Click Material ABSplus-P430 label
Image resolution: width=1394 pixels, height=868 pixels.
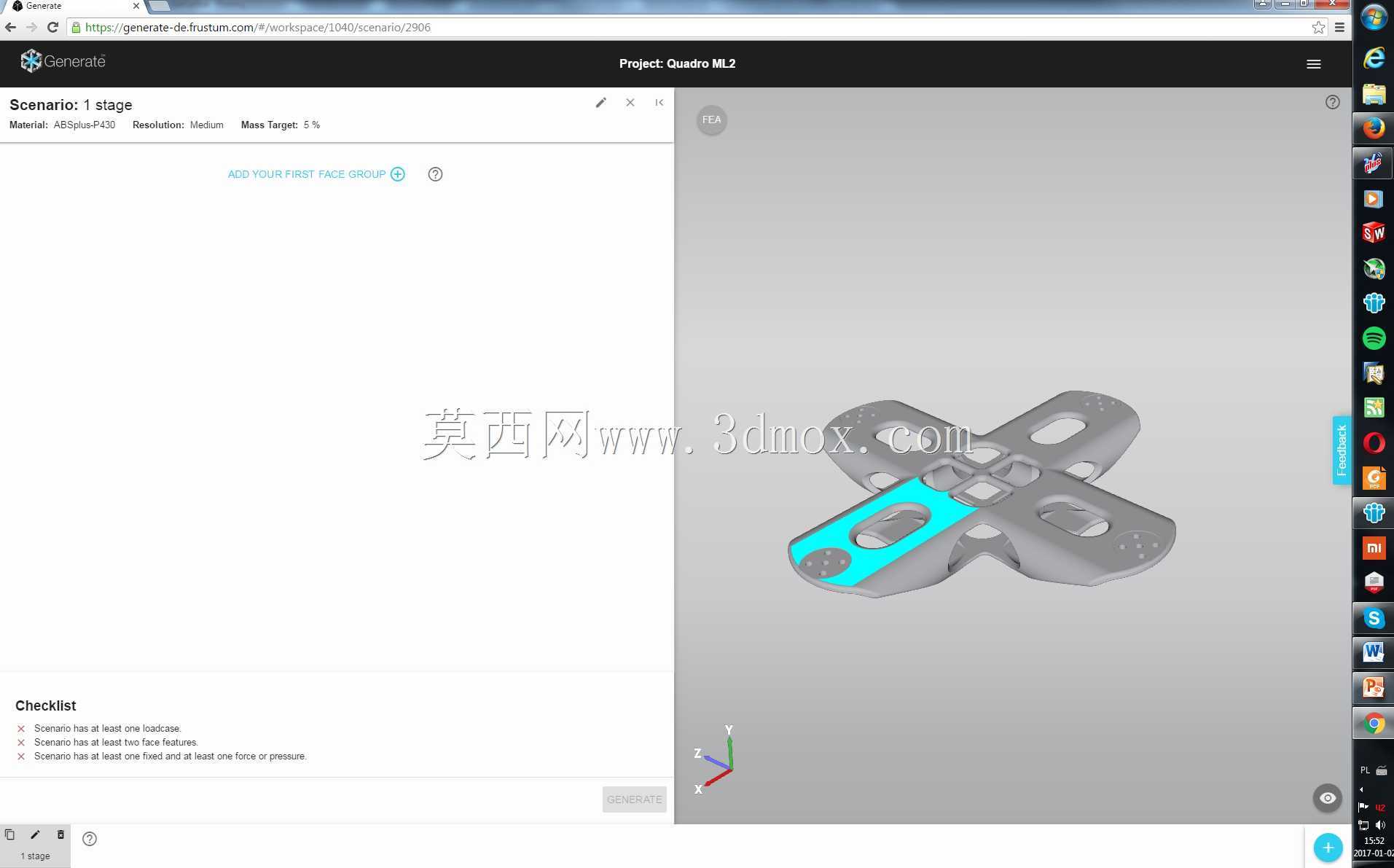(x=62, y=125)
